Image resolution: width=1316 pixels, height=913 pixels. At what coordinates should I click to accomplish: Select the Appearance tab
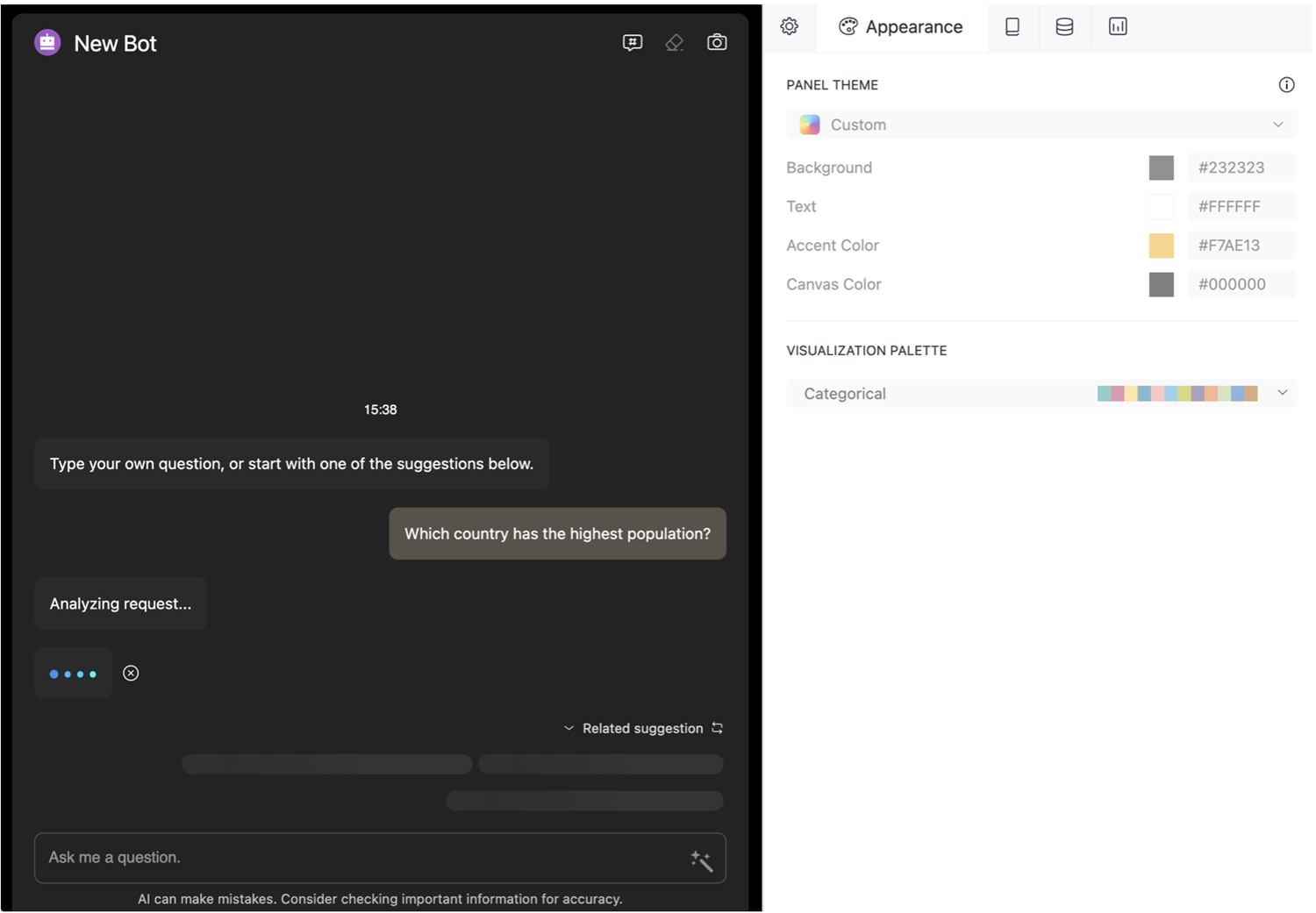(x=901, y=27)
